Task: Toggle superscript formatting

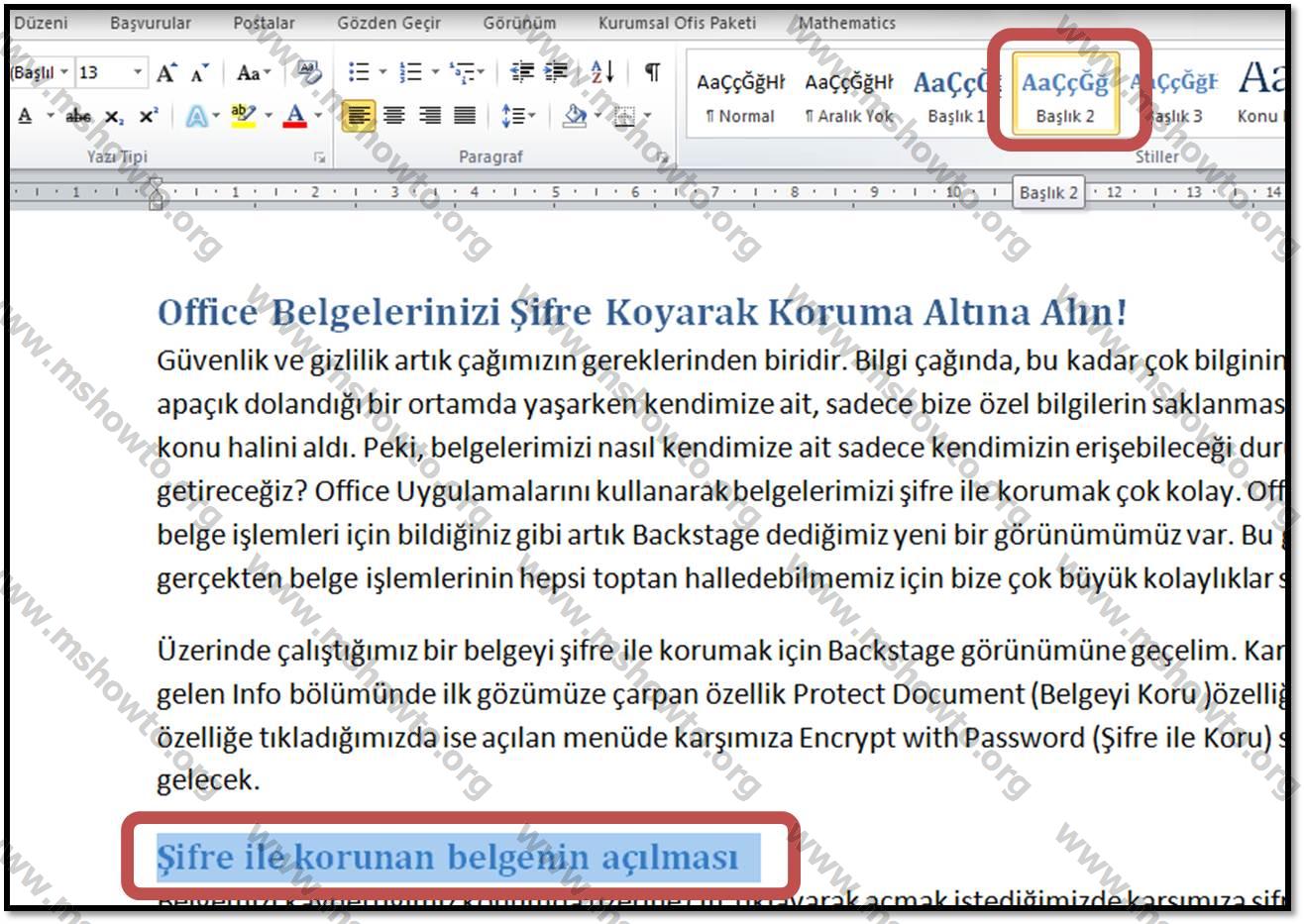Action: [x=148, y=117]
